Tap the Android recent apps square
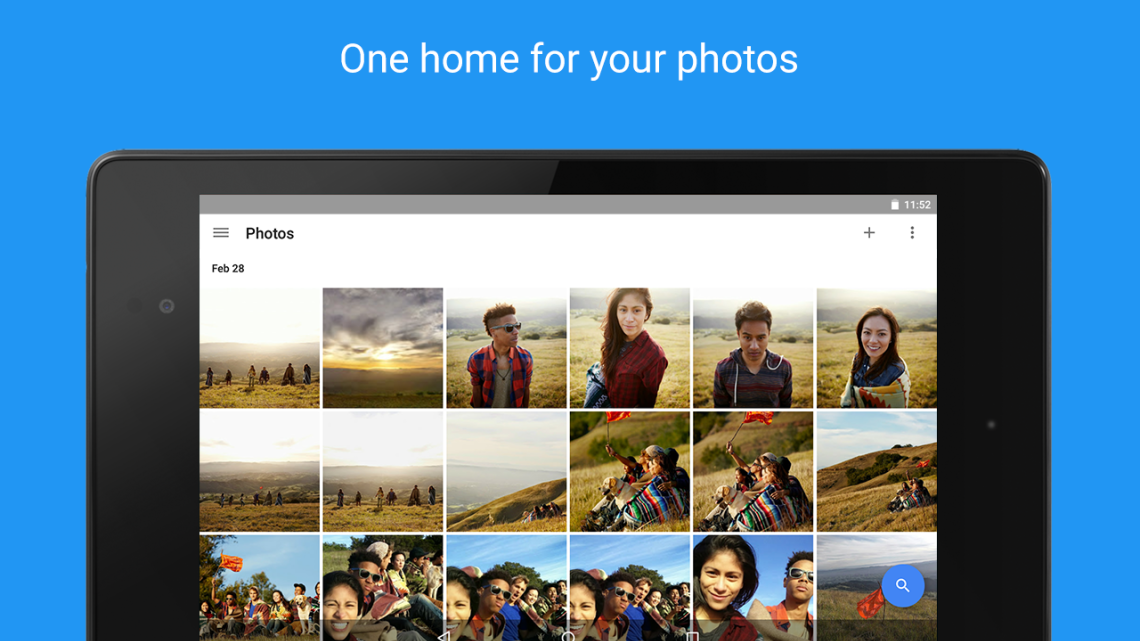The image size is (1140, 641). [692, 635]
